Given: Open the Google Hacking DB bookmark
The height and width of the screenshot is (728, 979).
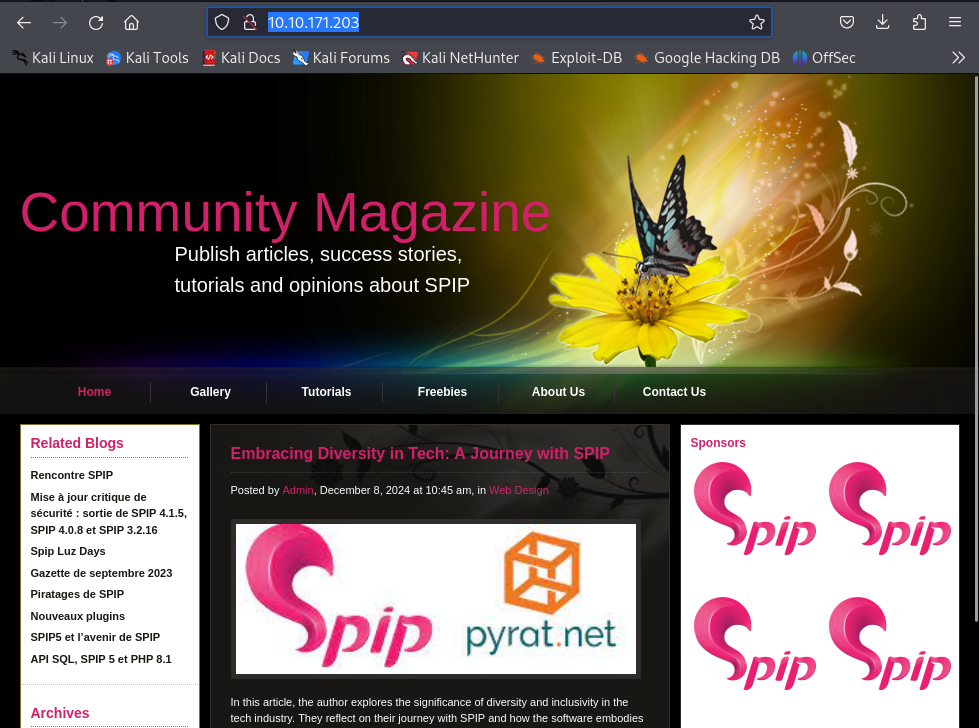Looking at the screenshot, I should pyautogui.click(x=707, y=58).
